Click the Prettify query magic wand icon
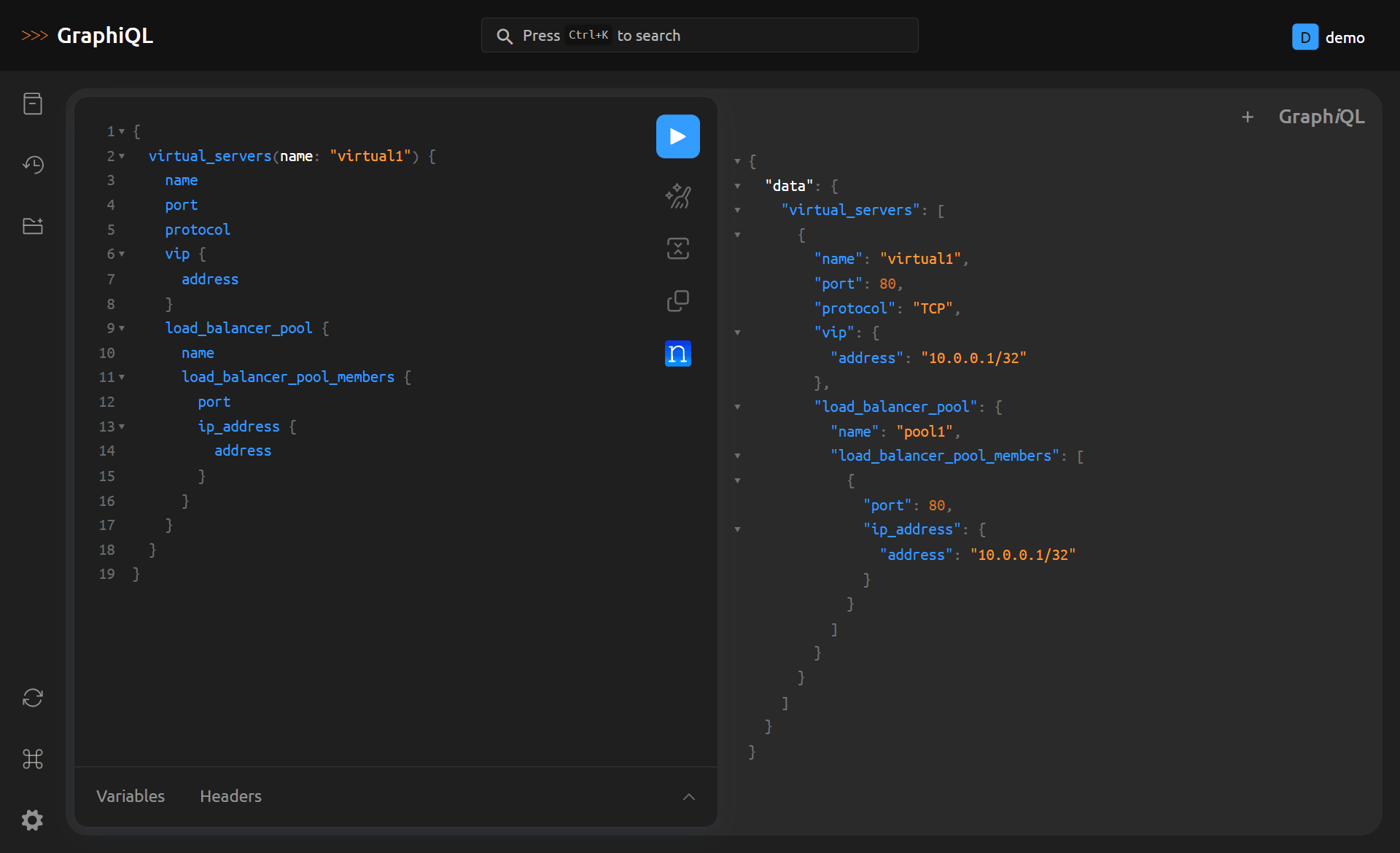 pos(677,195)
